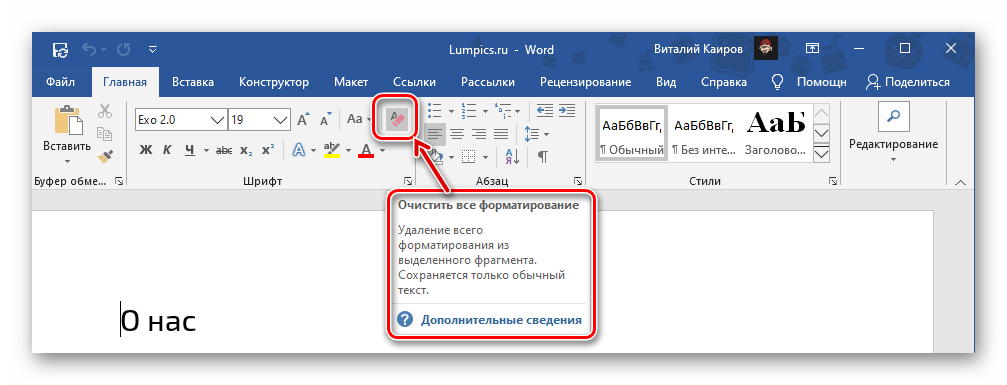Click the Cut scissors icon
1007x385 pixels.
point(105,111)
